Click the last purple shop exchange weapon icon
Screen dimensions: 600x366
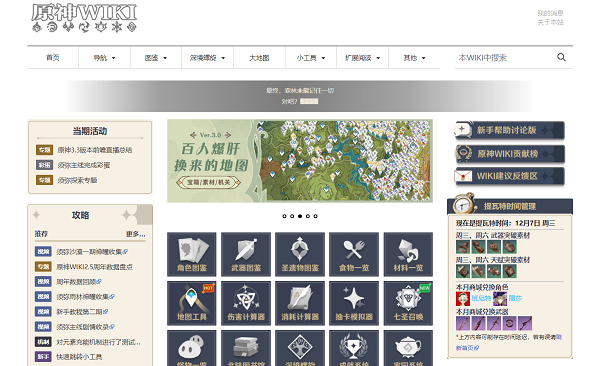525,323
